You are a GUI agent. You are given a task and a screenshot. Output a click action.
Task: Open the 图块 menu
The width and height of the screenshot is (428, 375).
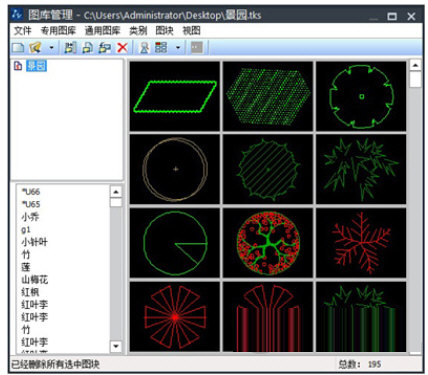pos(165,31)
